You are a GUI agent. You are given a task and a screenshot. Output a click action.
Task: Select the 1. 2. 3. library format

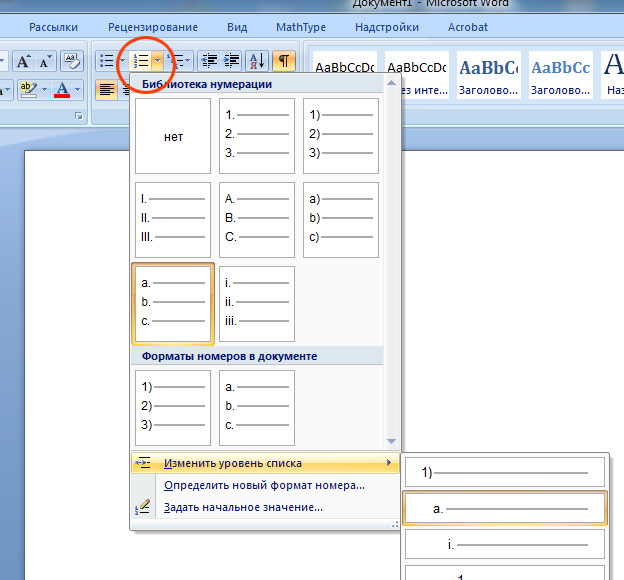(x=257, y=136)
